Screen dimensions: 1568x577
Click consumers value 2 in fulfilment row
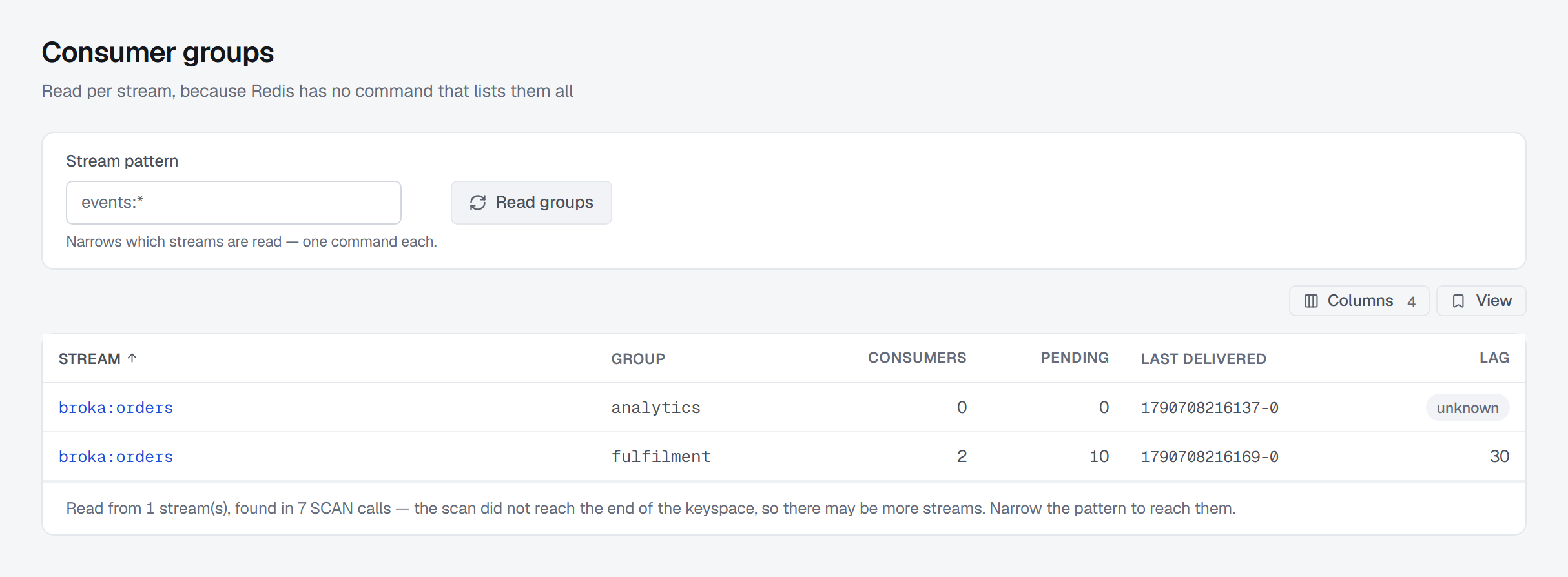(x=962, y=456)
